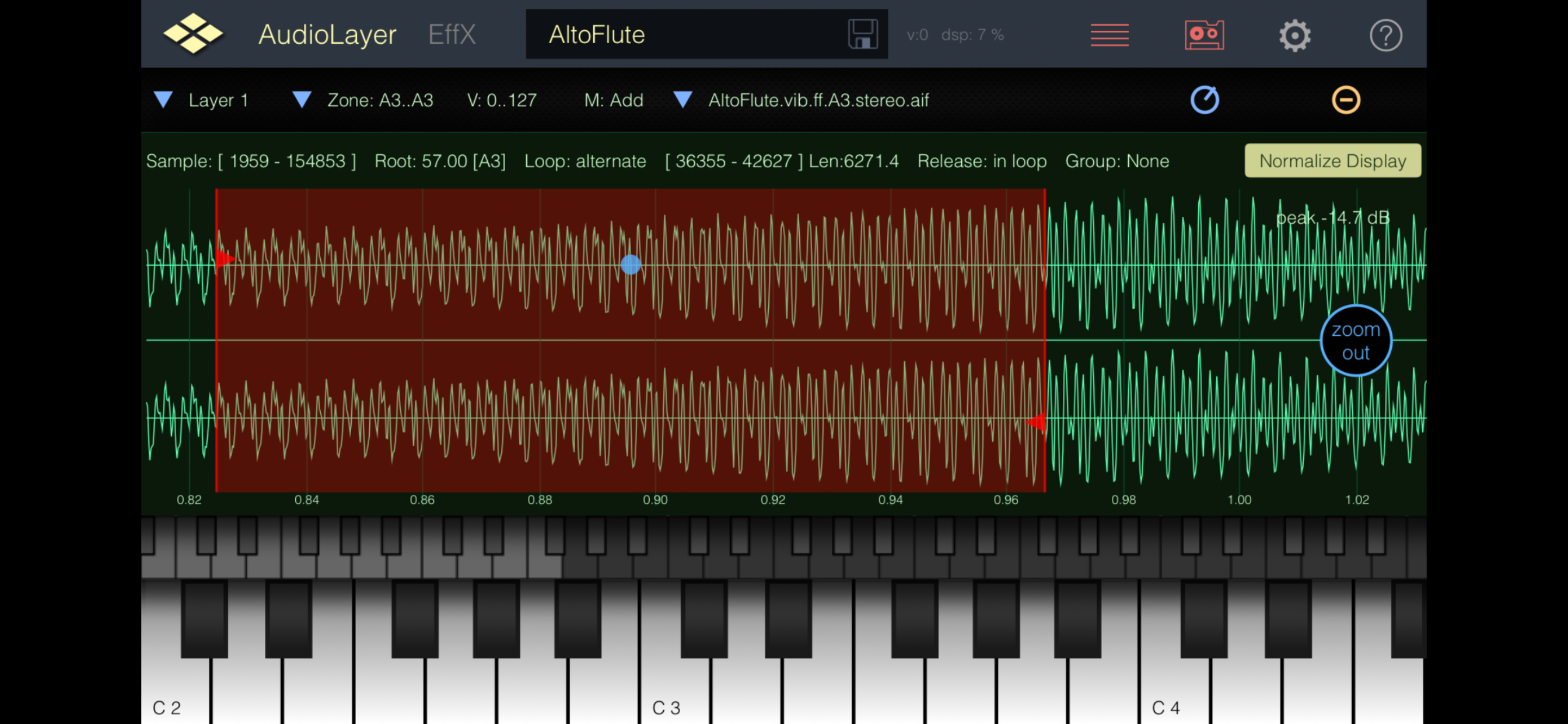Click the blue tuner dial icon
This screenshot has height=724, width=1568.
tap(1204, 100)
